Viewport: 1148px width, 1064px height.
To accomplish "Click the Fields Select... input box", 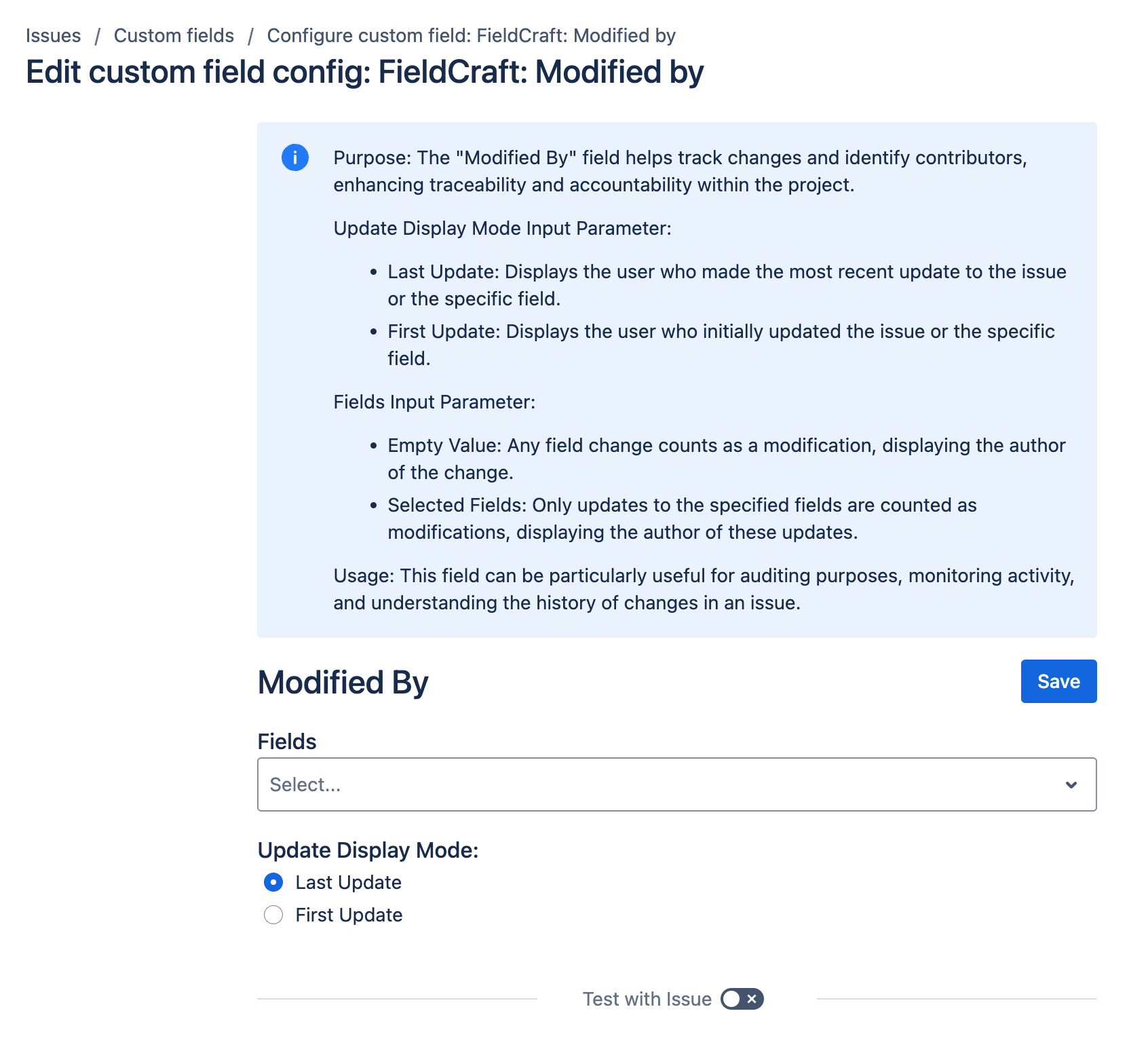I will click(x=651, y=784).
